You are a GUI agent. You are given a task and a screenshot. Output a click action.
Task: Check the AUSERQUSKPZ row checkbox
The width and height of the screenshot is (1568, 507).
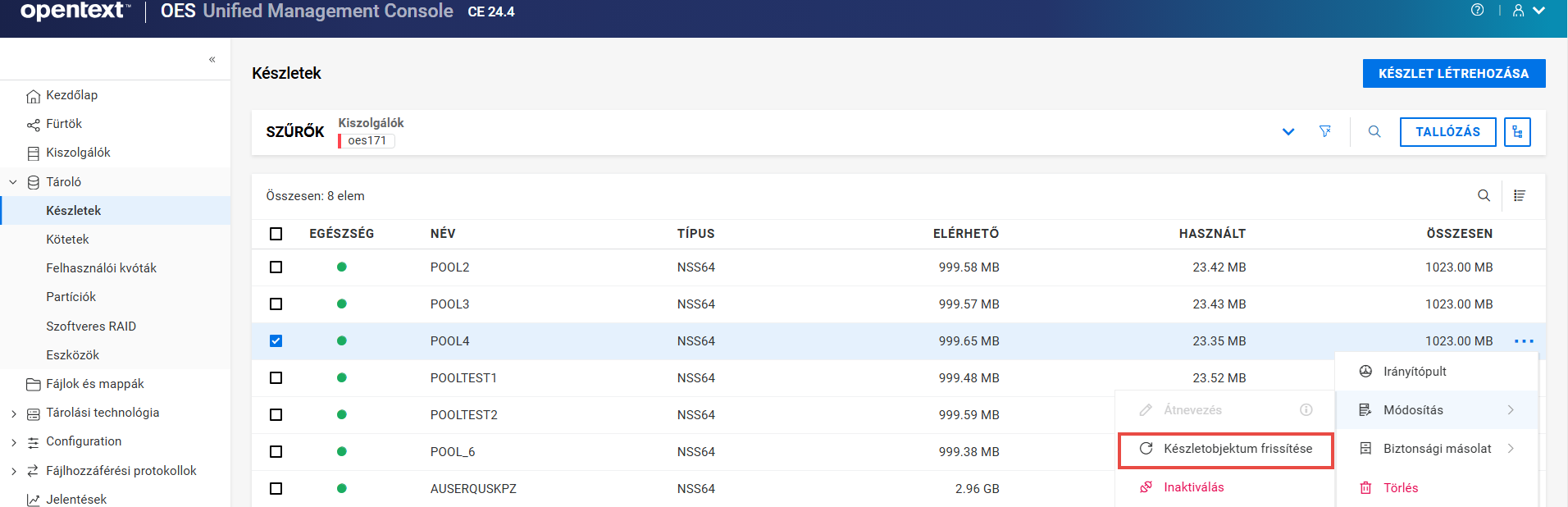[276, 489]
